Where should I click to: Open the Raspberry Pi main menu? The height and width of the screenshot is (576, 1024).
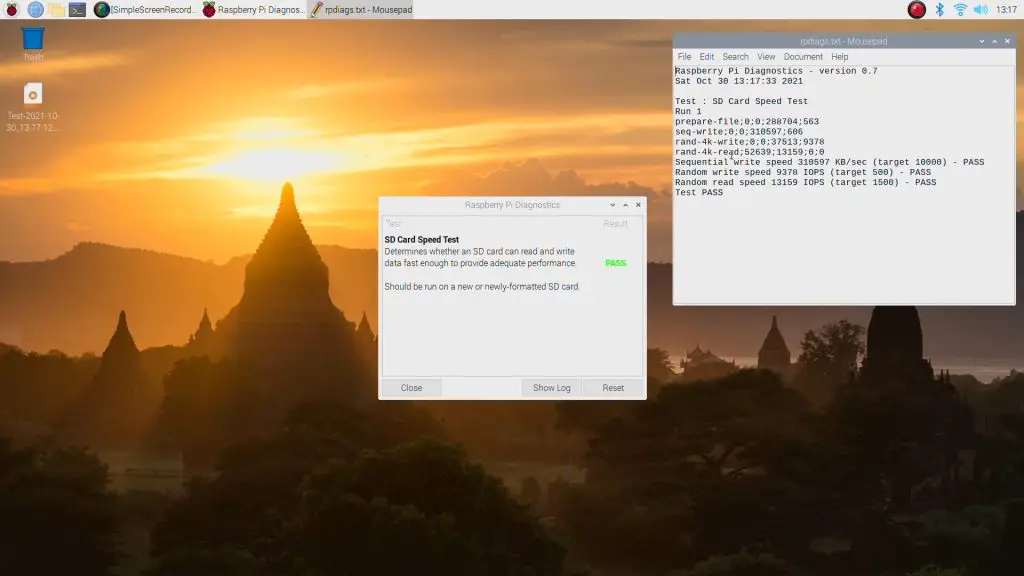[x=11, y=10]
